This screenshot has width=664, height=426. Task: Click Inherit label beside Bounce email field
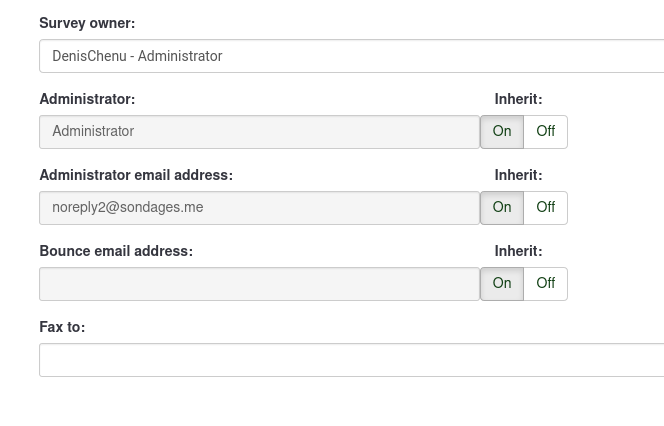click(x=518, y=251)
